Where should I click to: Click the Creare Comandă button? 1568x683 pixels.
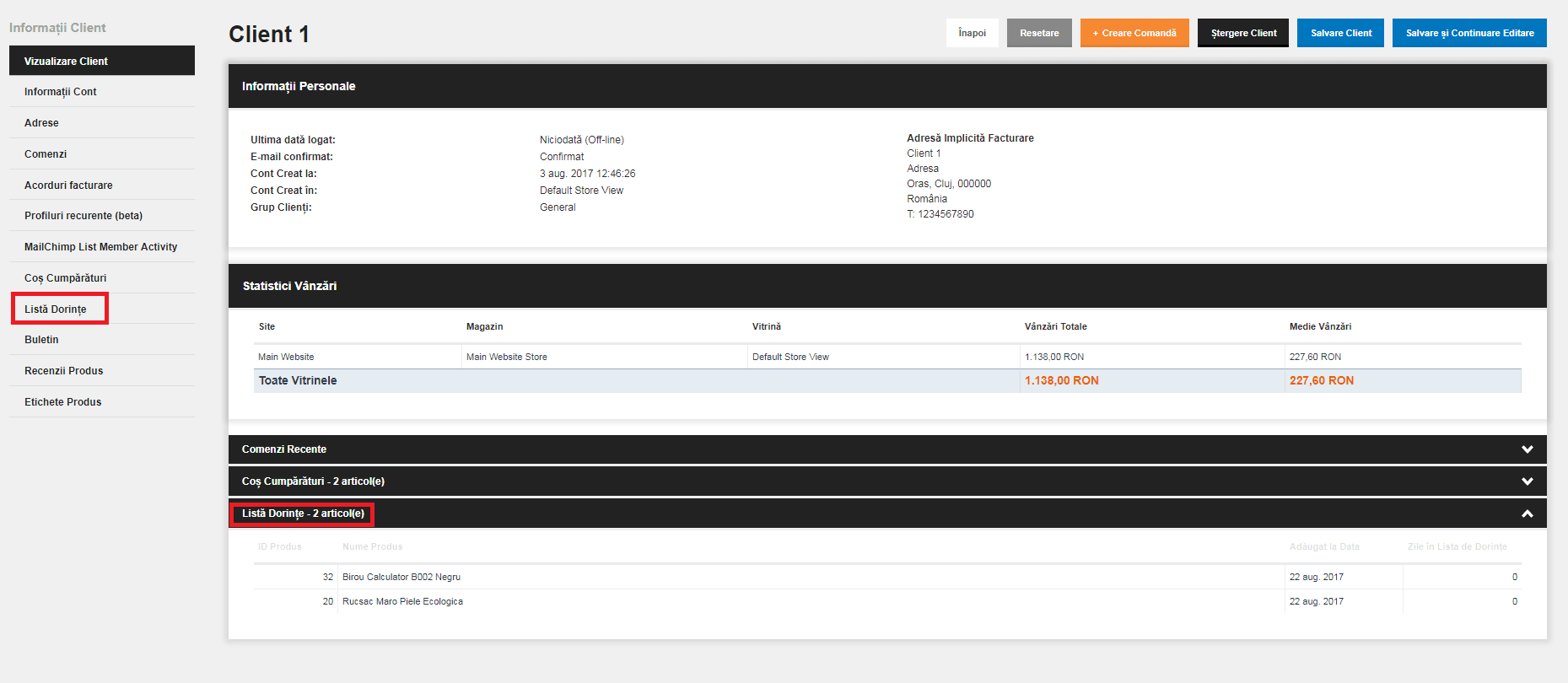pyautogui.click(x=1134, y=33)
